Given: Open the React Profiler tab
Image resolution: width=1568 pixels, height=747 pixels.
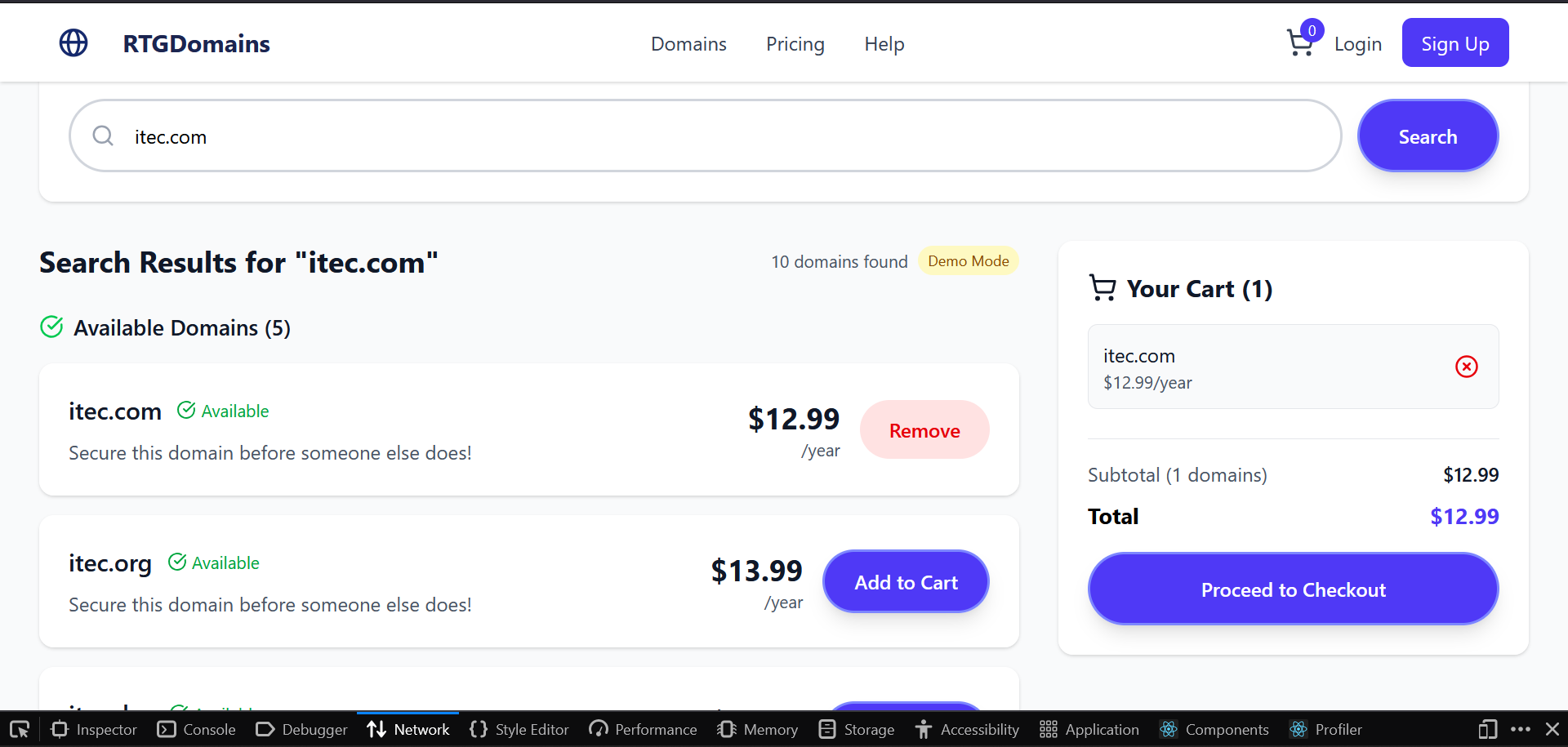Looking at the screenshot, I should (x=1325, y=729).
